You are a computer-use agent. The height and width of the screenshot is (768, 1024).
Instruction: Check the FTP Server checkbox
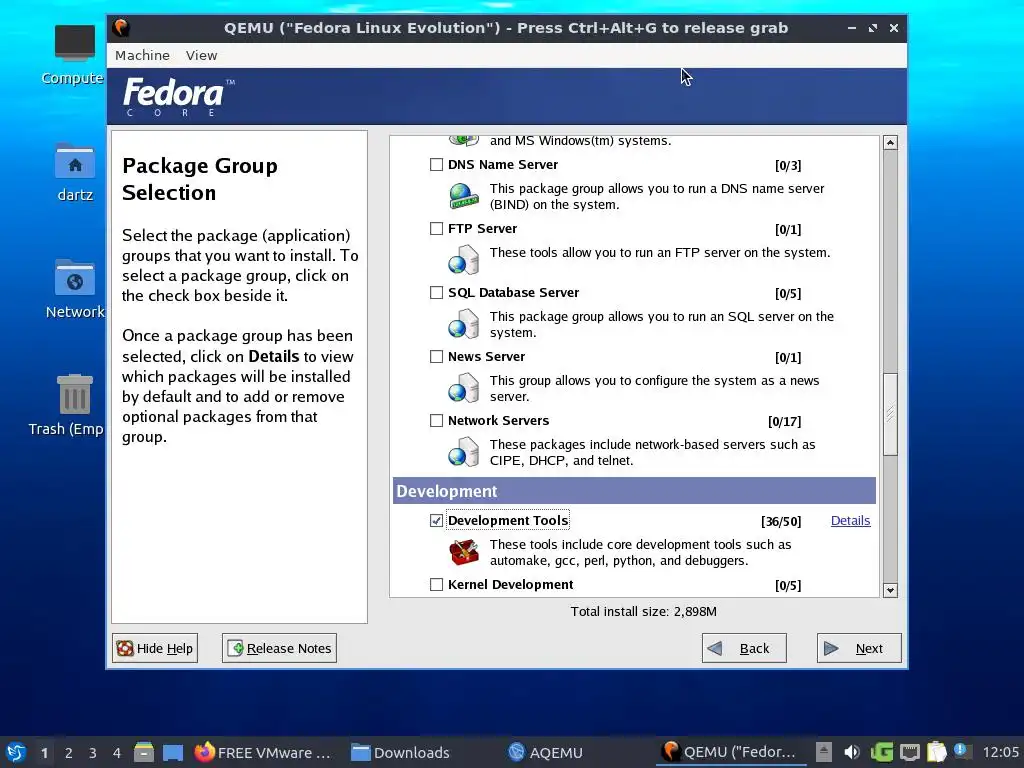point(436,229)
